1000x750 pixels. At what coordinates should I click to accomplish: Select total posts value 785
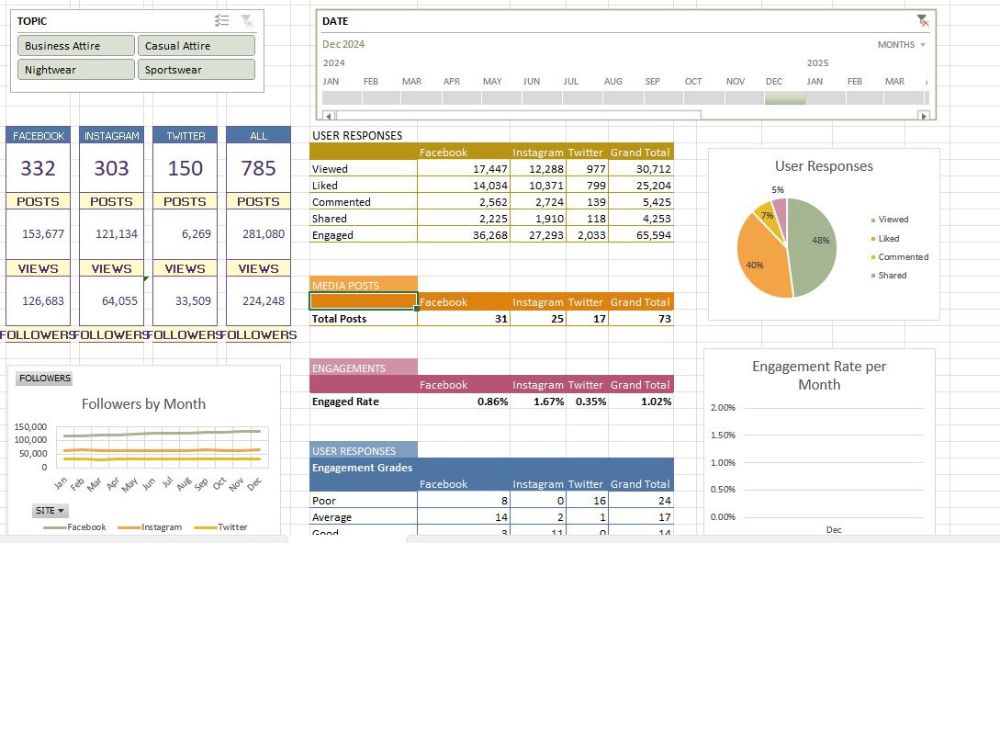pos(258,168)
